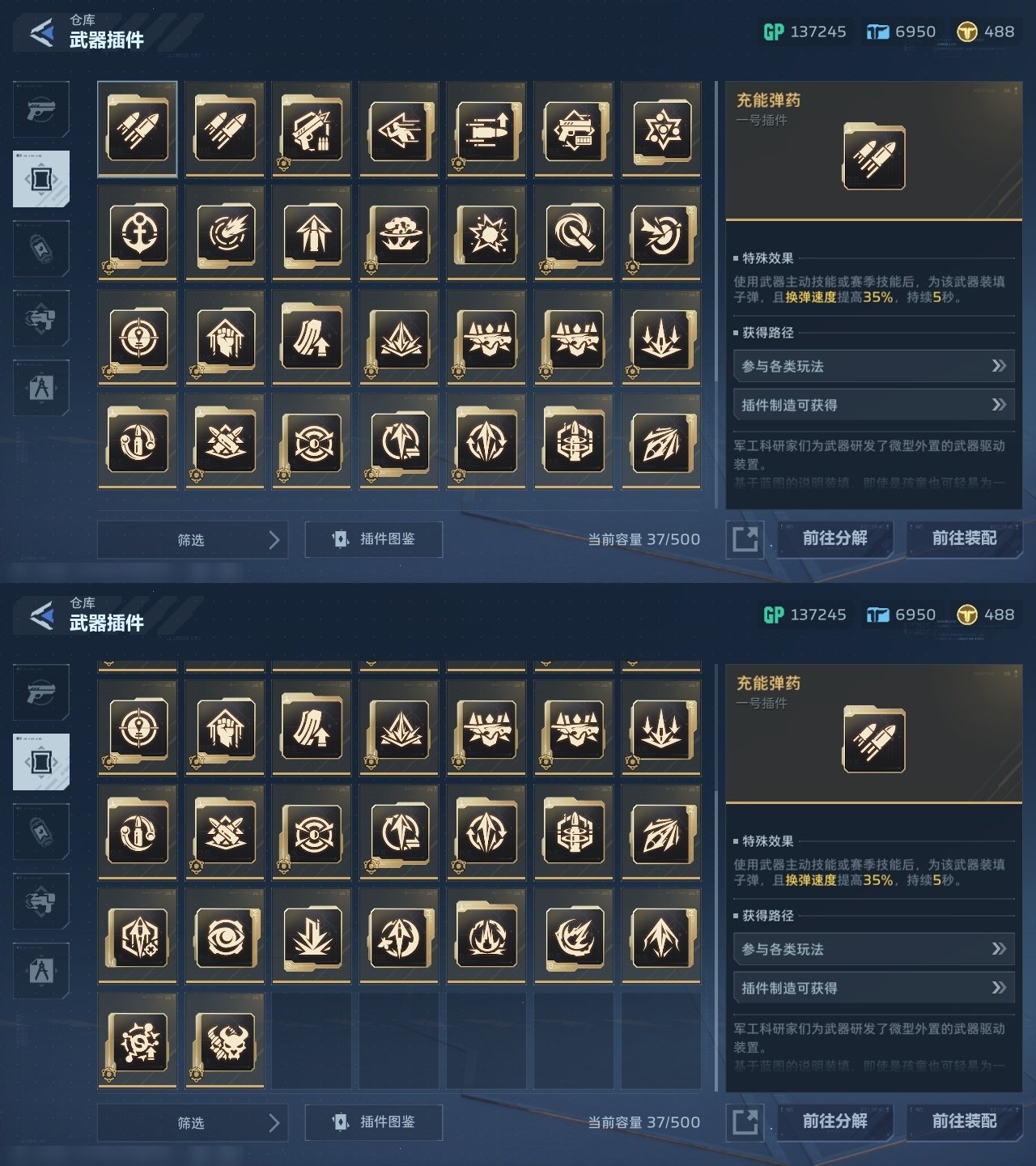Select the arrow hitting target plugin

(x=661, y=233)
